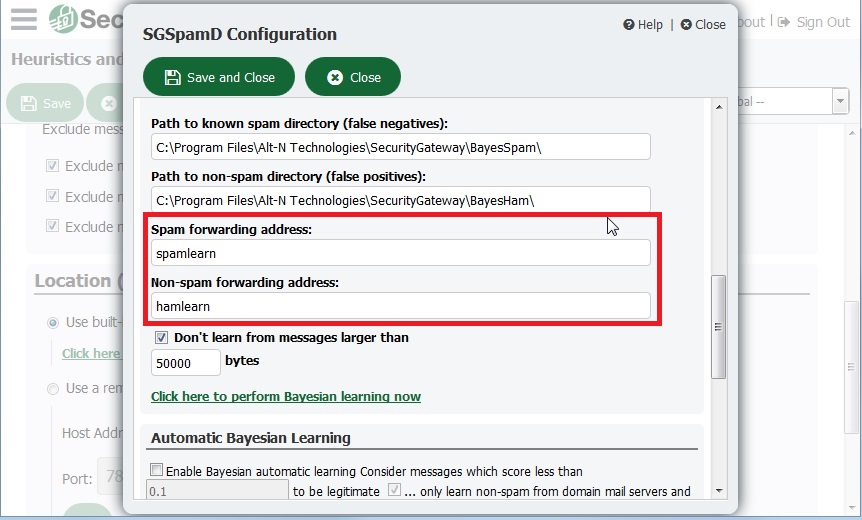Select the Use a remote radio button

53,389
